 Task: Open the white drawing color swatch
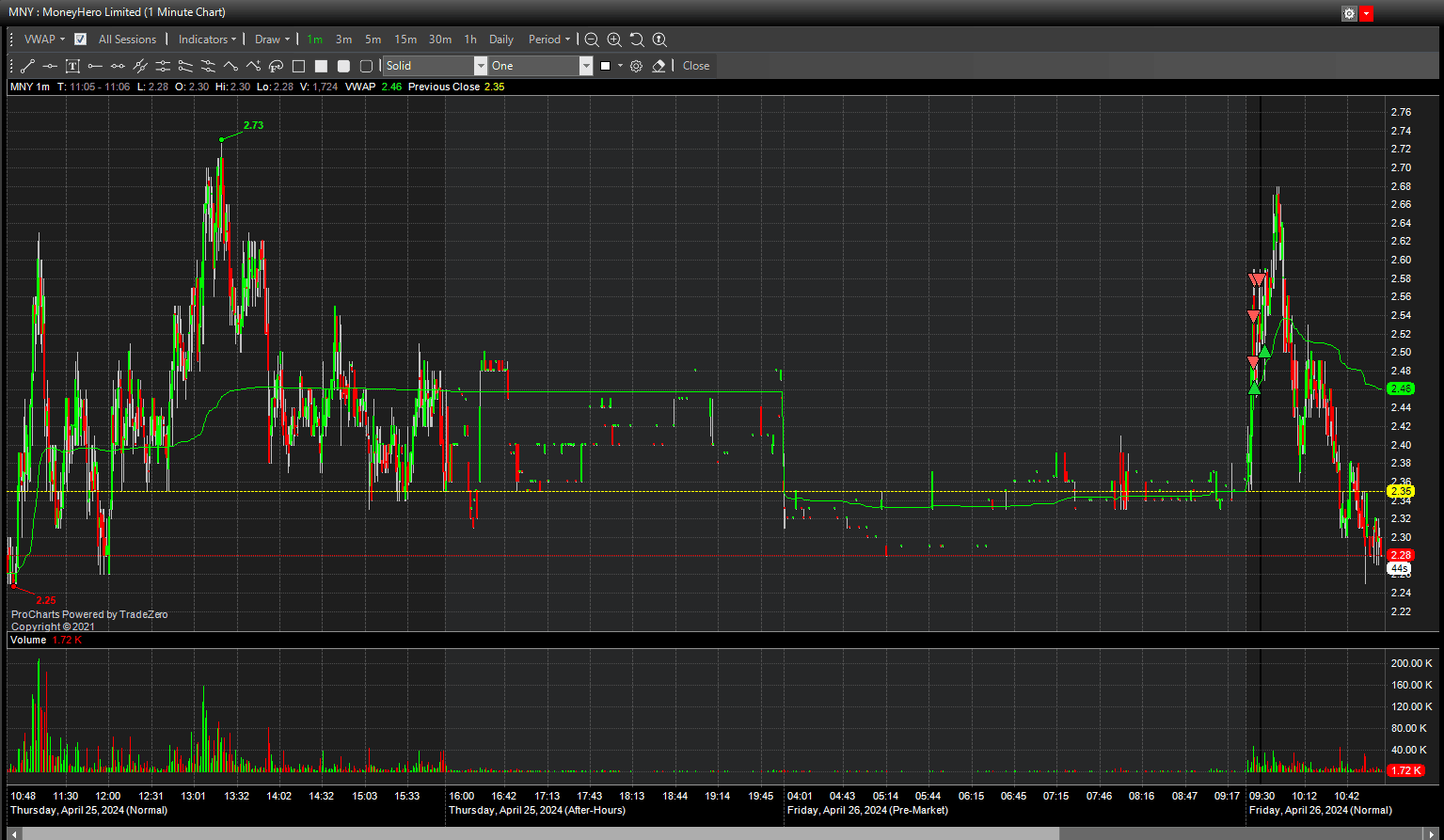606,66
